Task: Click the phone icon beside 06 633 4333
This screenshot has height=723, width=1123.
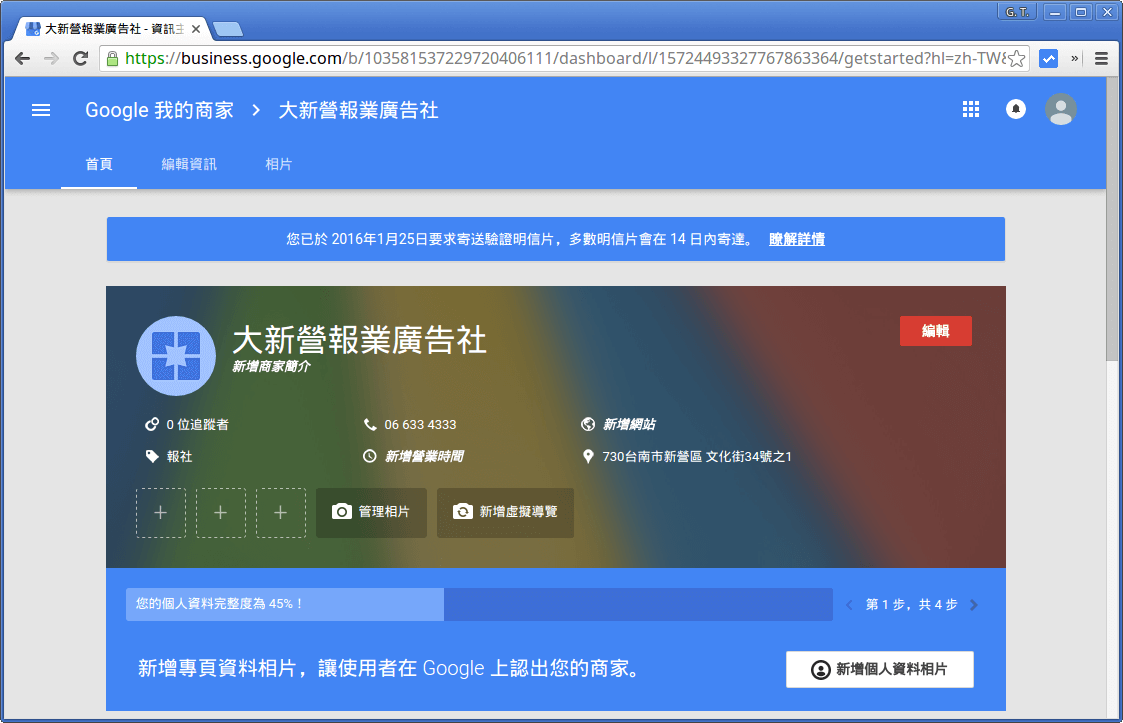Action: coord(371,424)
